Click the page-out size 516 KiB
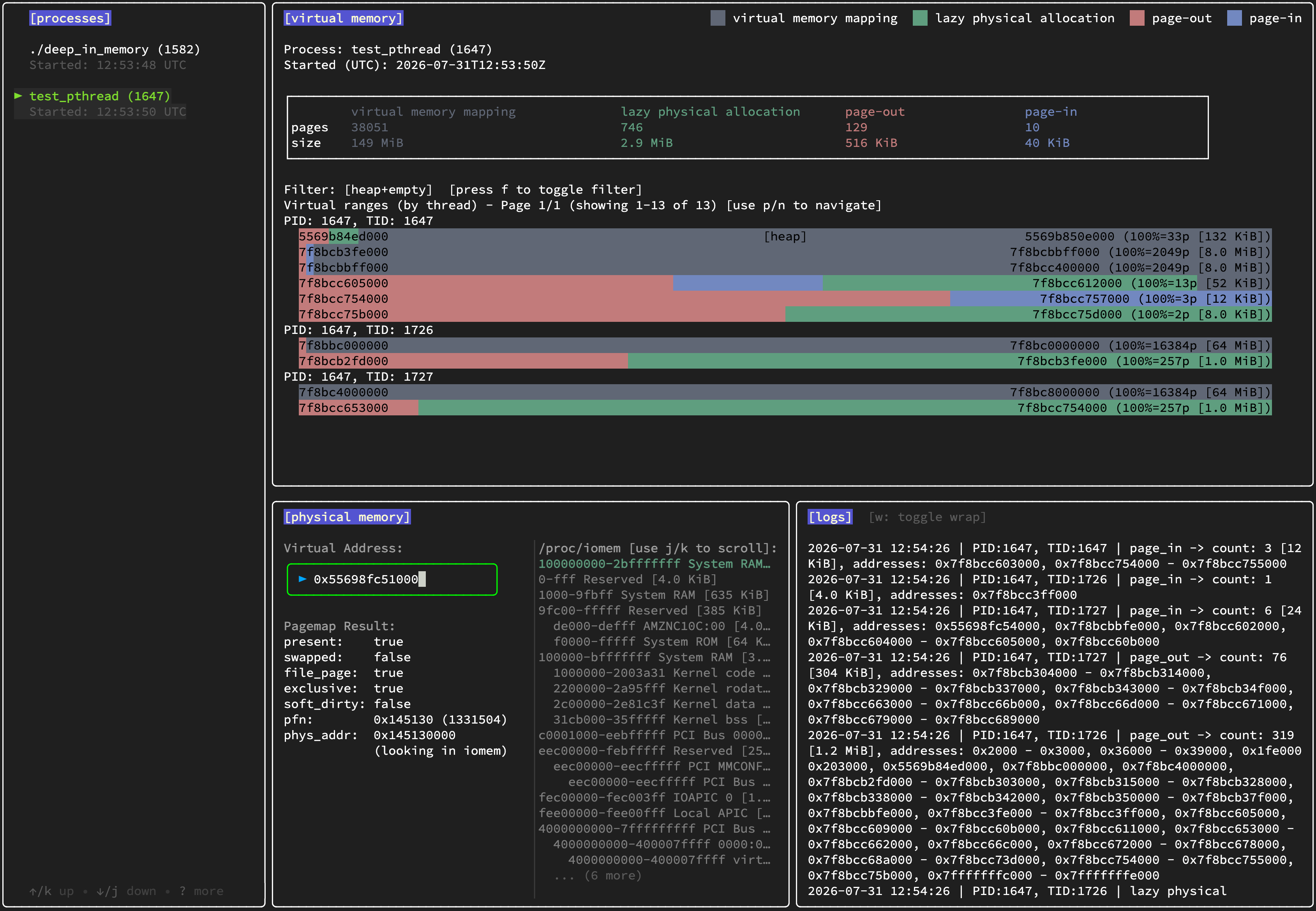 871,143
